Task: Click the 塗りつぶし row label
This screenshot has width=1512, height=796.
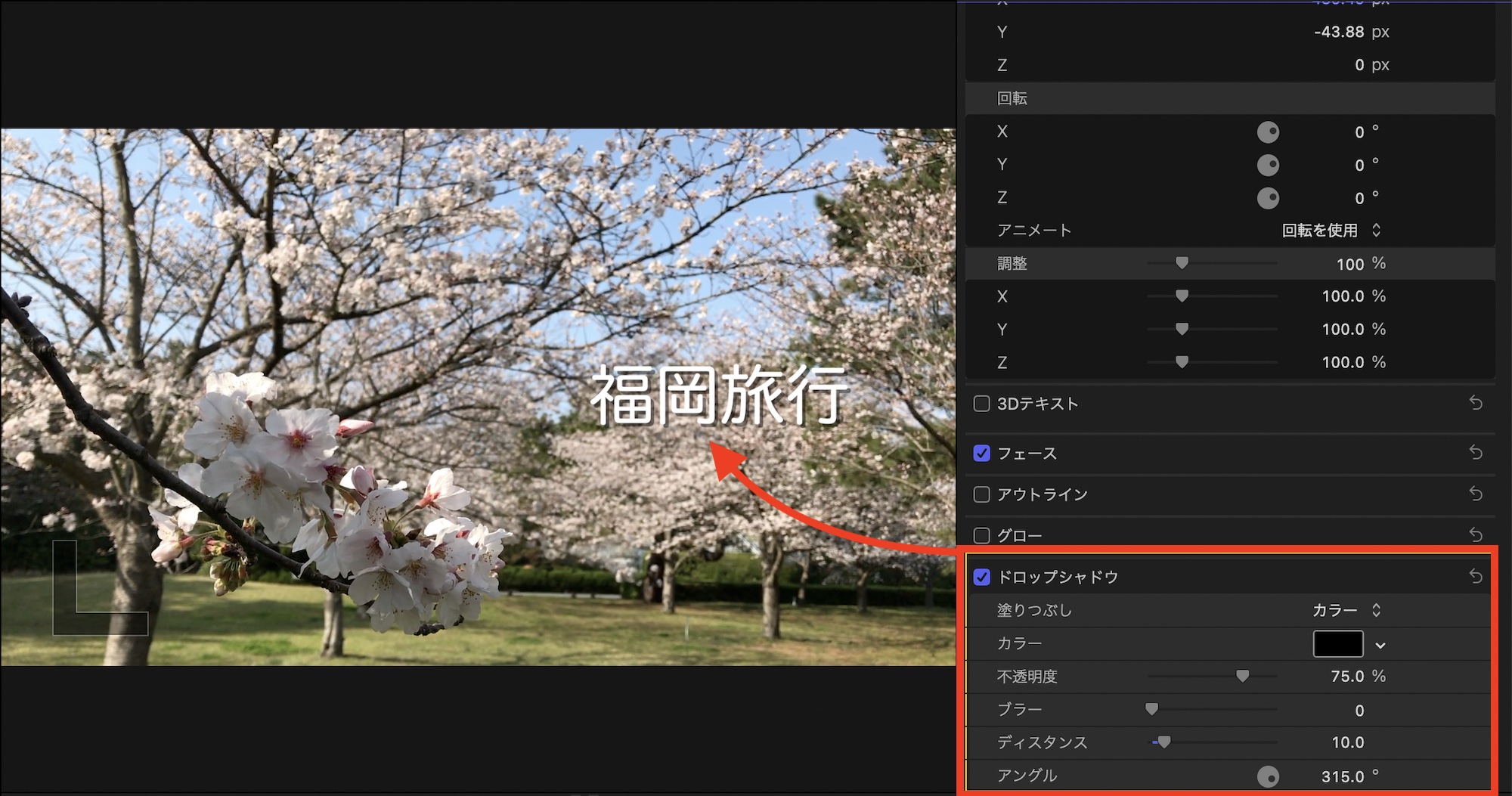Action: click(1034, 610)
